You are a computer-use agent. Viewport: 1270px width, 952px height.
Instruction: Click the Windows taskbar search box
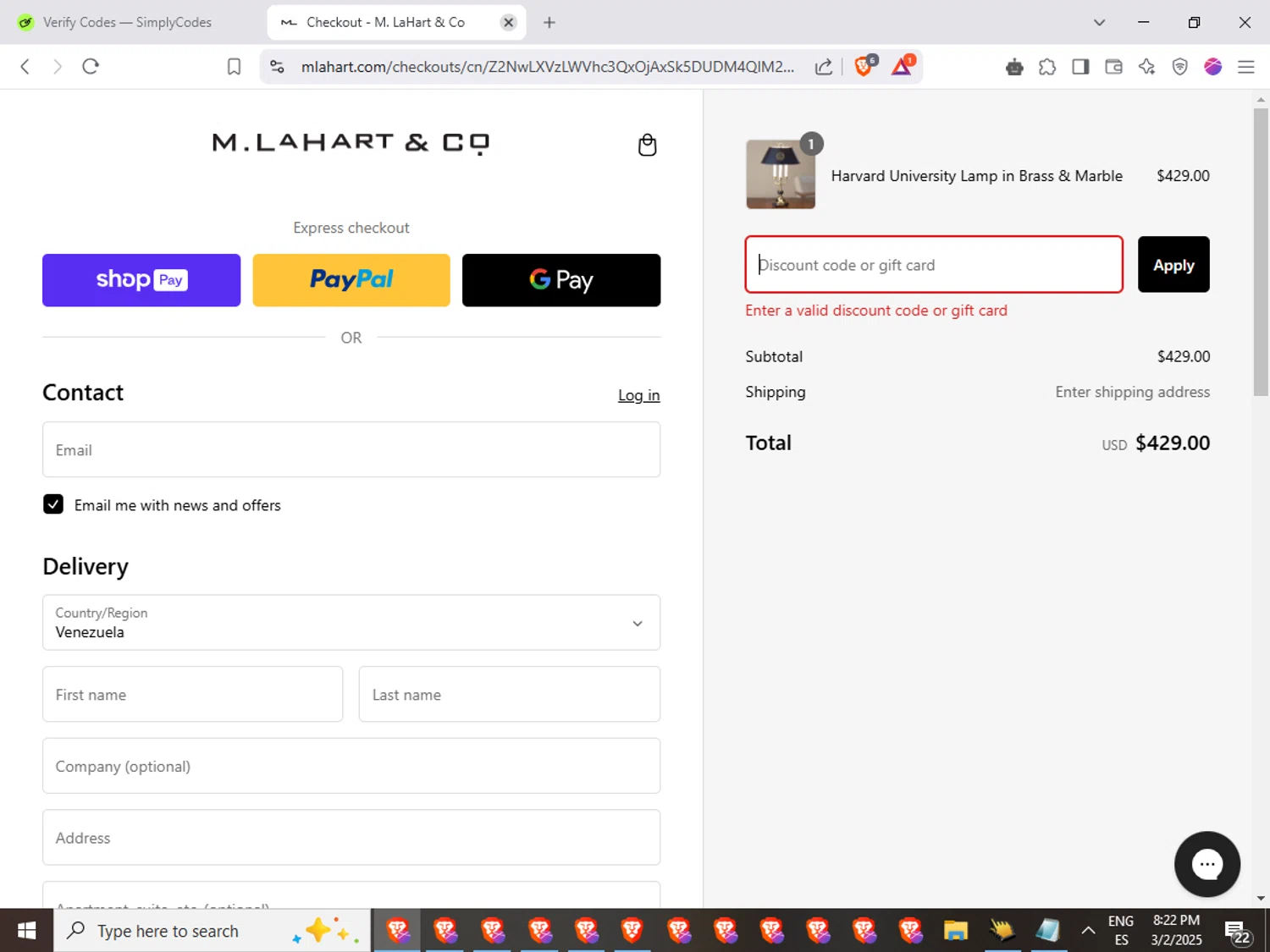pos(213,931)
